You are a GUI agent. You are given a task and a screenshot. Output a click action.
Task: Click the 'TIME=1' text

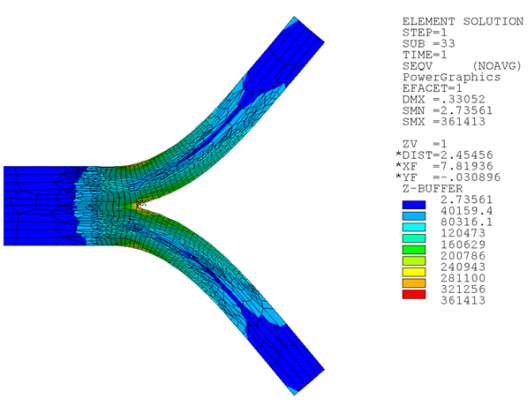pyautogui.click(x=424, y=55)
